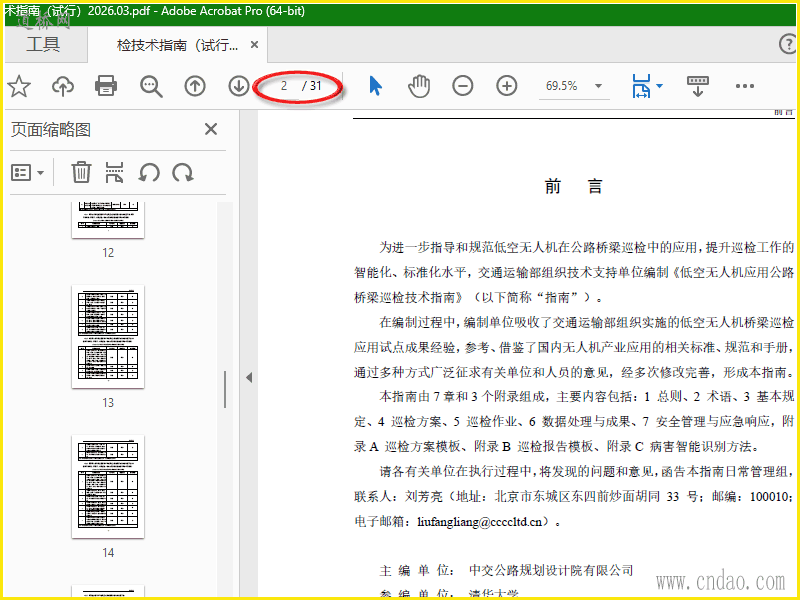Open fit page options dropdown arrow
The height and width of the screenshot is (600, 800).
point(659,86)
